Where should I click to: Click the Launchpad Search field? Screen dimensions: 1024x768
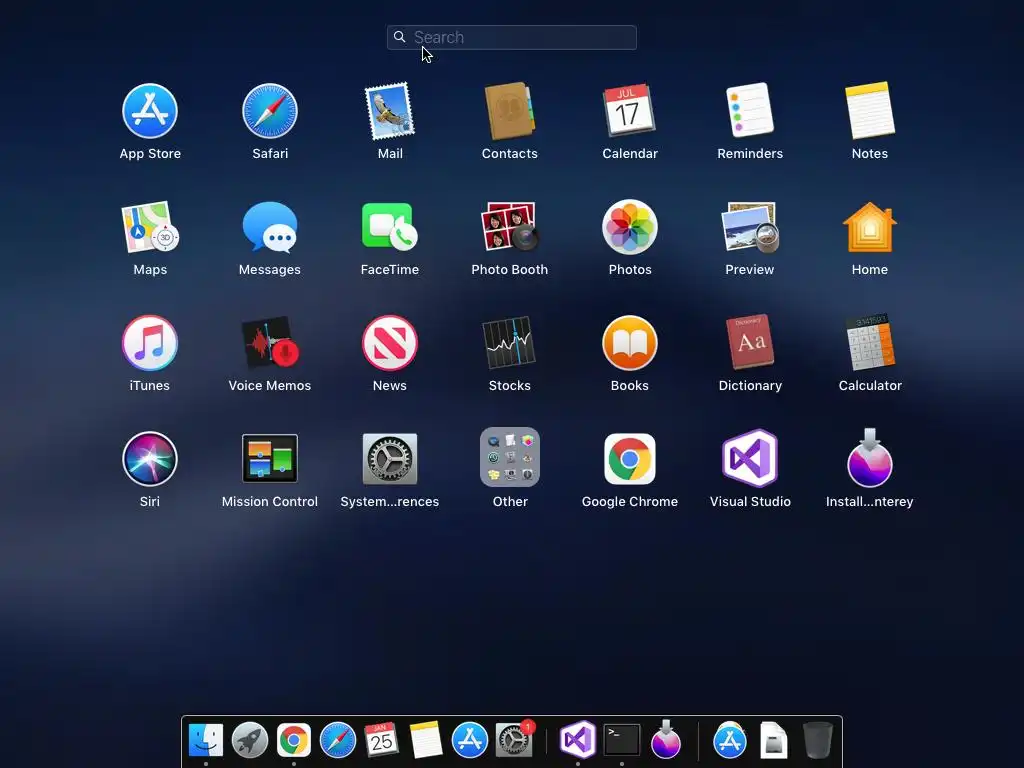[x=511, y=37]
